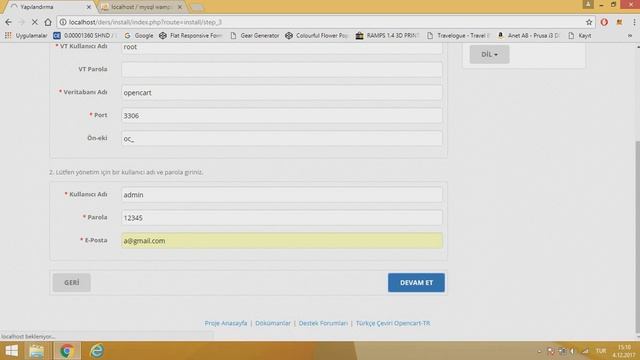Open a new browser tab

pos(197,7)
